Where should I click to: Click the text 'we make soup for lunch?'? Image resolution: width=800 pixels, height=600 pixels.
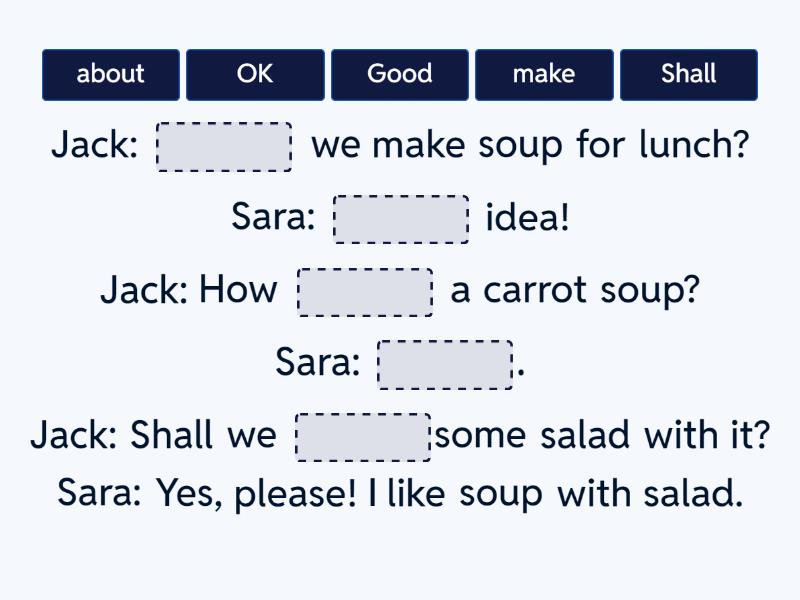point(530,146)
